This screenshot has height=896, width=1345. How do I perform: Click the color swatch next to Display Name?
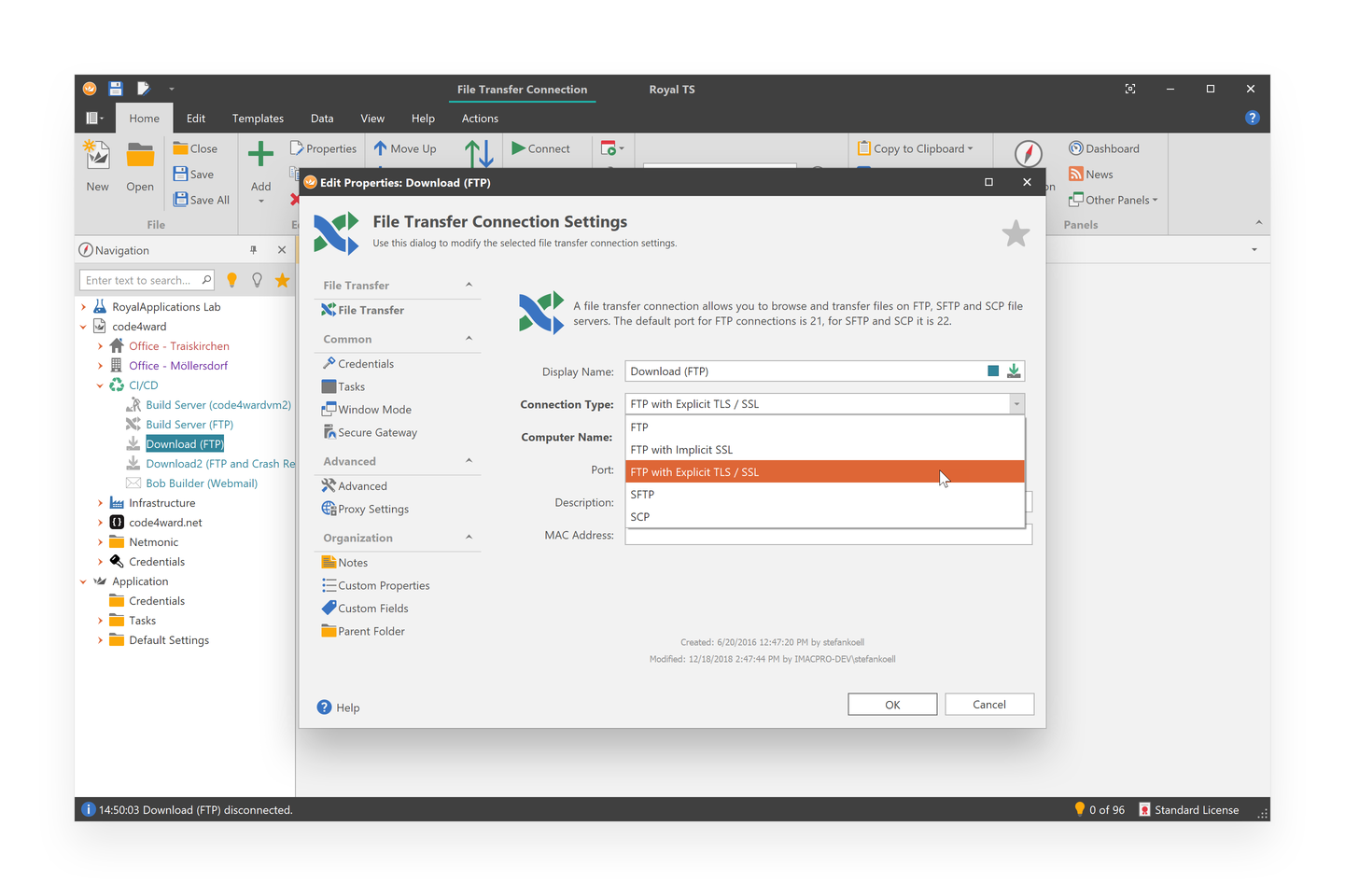coord(992,371)
